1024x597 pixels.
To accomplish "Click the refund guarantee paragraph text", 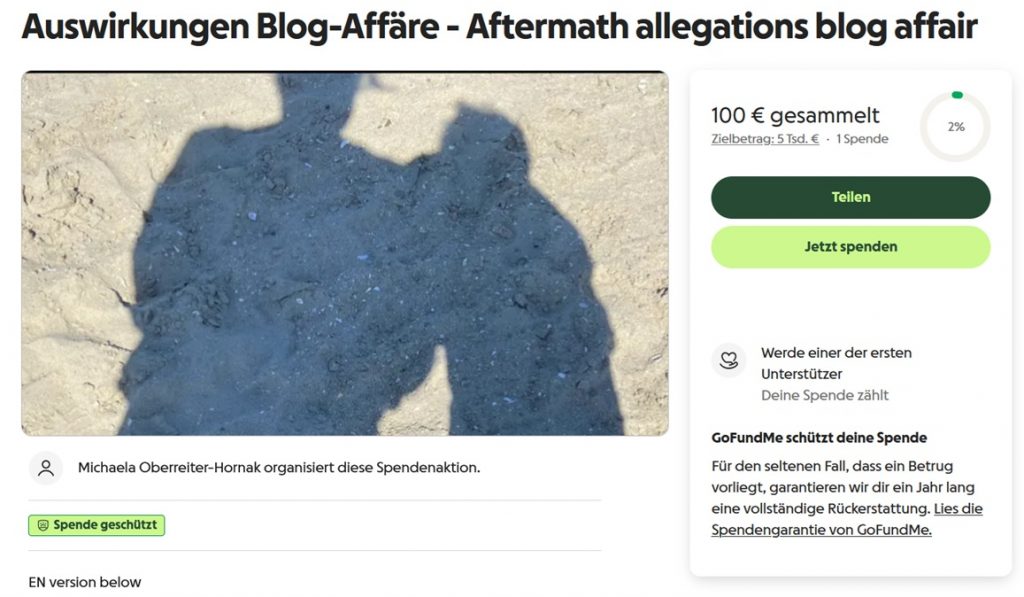I will point(846,498).
